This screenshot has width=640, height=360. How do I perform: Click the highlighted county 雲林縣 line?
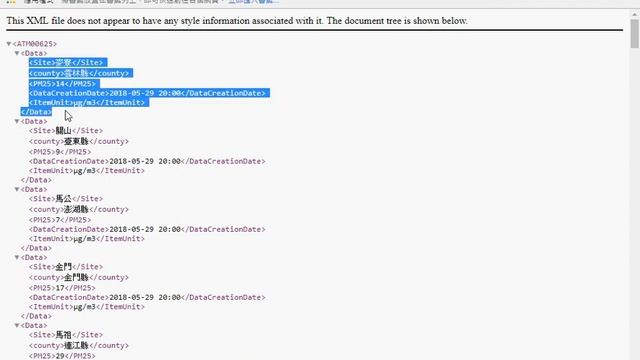pos(80,73)
